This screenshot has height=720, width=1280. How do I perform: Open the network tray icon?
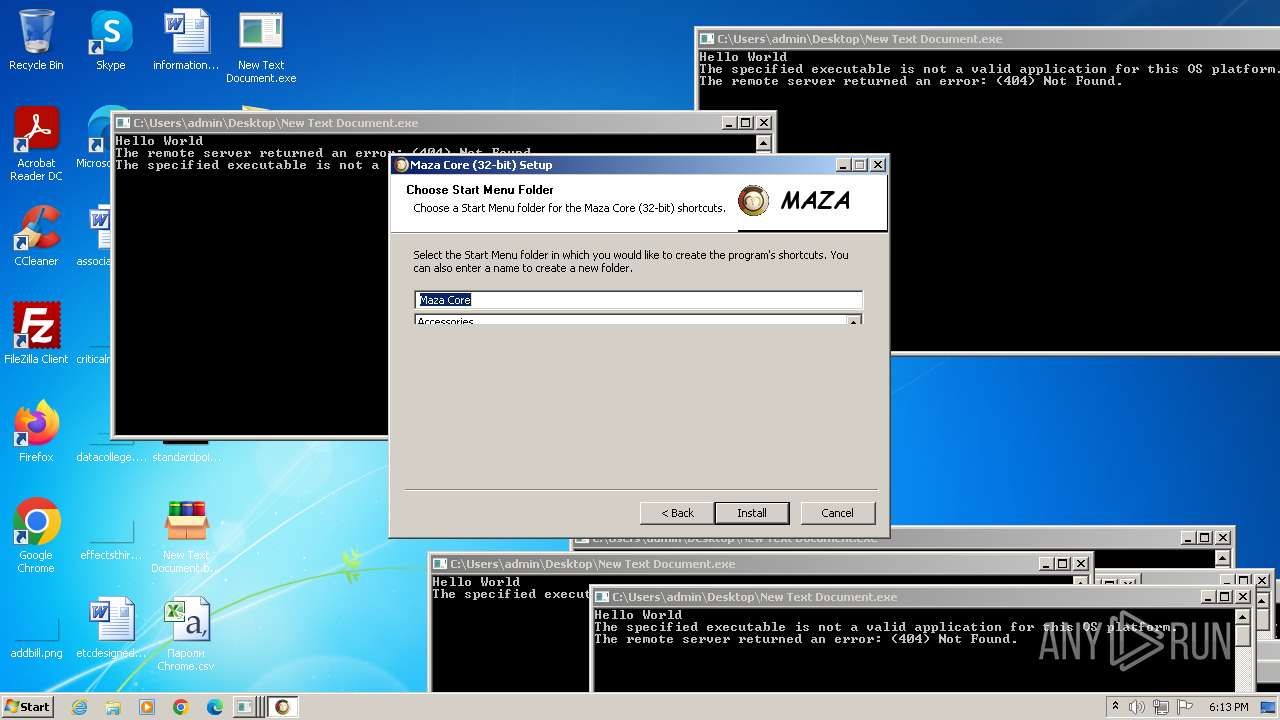point(1161,707)
